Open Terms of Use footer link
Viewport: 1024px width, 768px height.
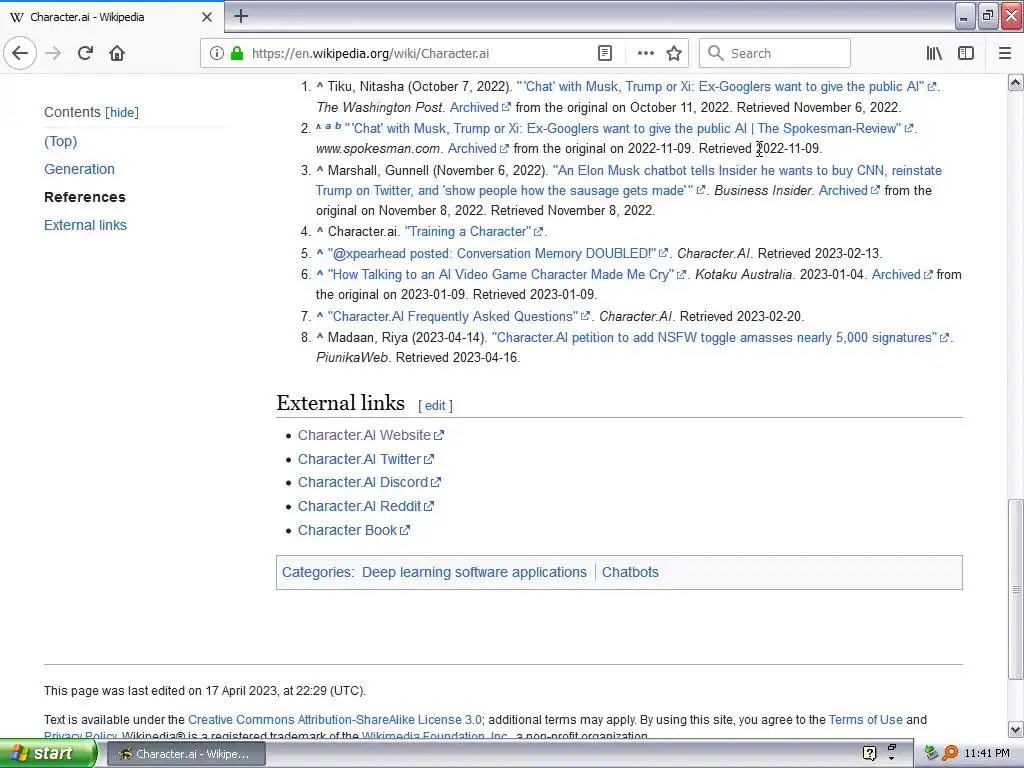point(865,720)
